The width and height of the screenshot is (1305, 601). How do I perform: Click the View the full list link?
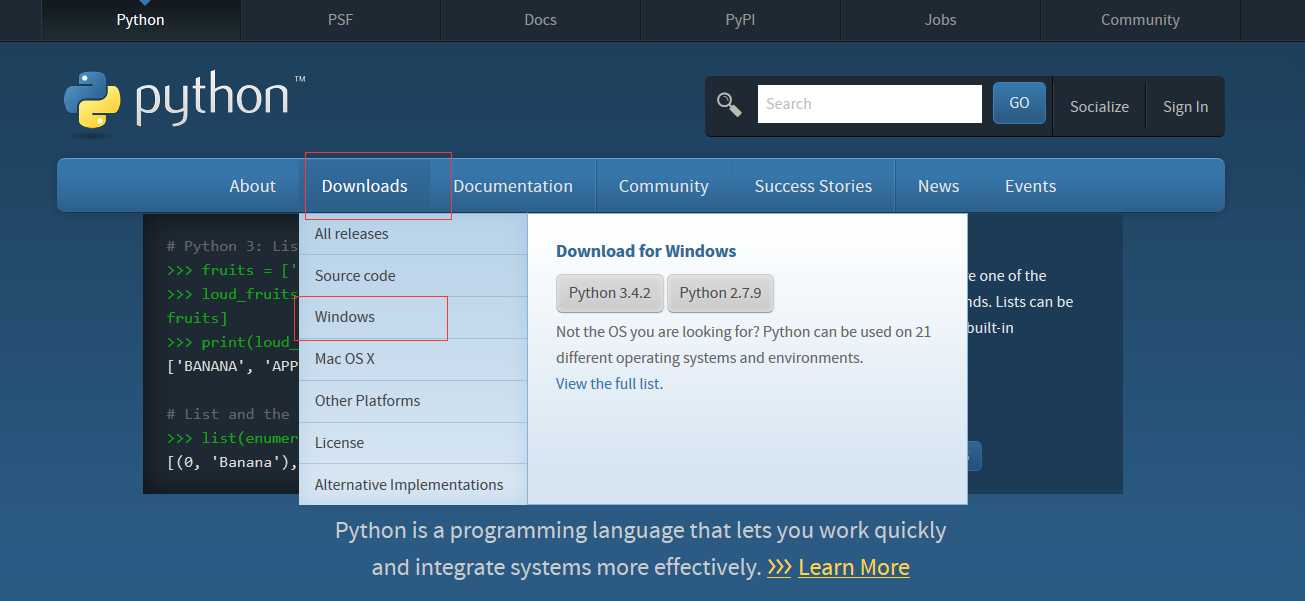point(608,384)
